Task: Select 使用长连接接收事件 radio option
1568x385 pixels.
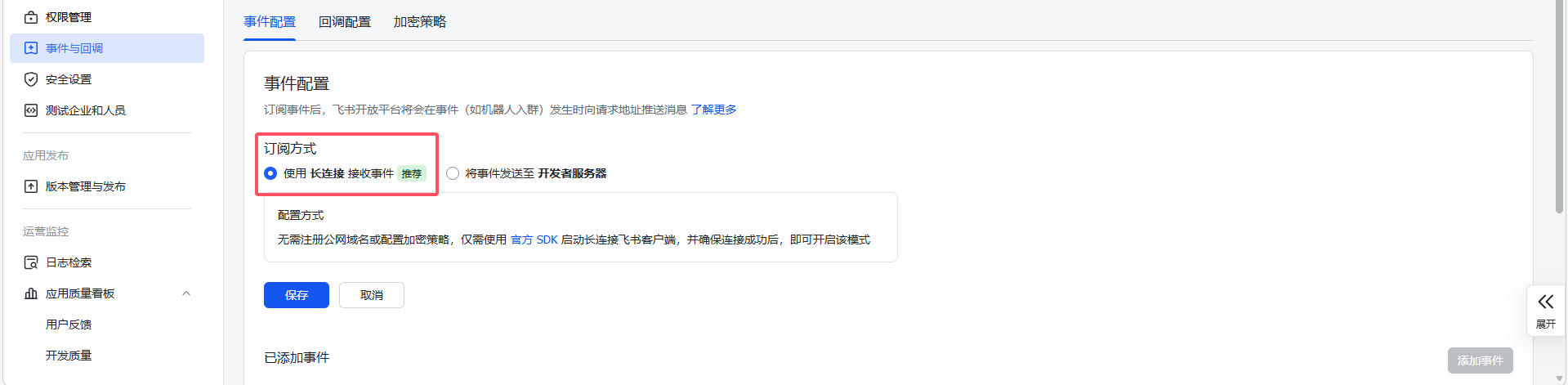Action: [x=270, y=173]
